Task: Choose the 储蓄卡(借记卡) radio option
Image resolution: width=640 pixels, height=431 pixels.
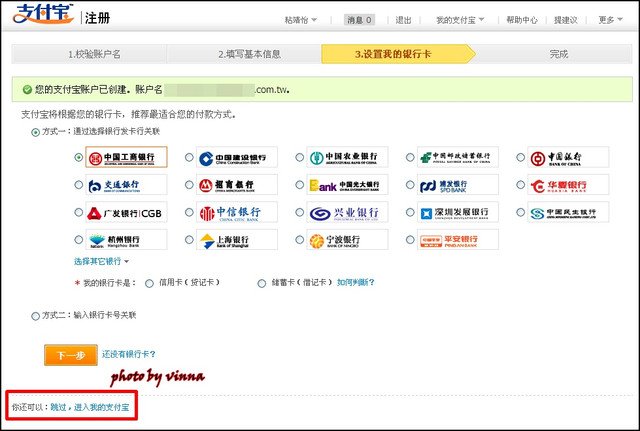Action: [x=262, y=283]
